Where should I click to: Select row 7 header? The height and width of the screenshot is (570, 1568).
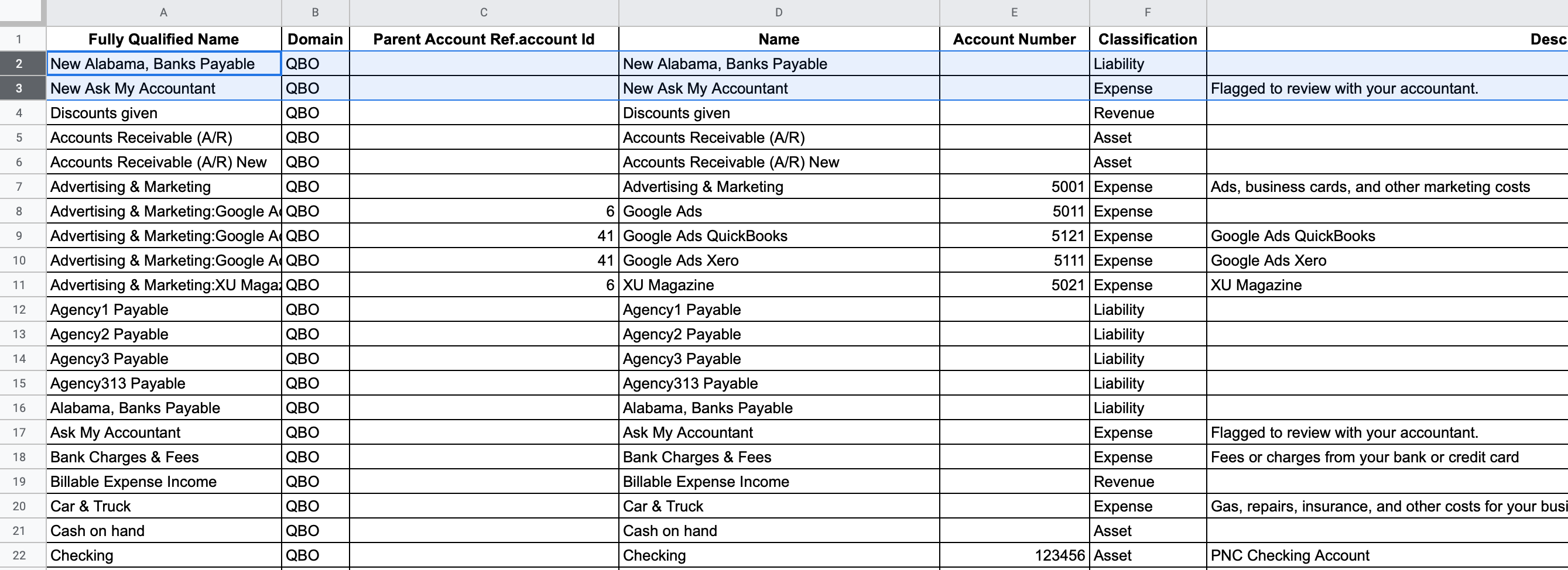[x=19, y=187]
